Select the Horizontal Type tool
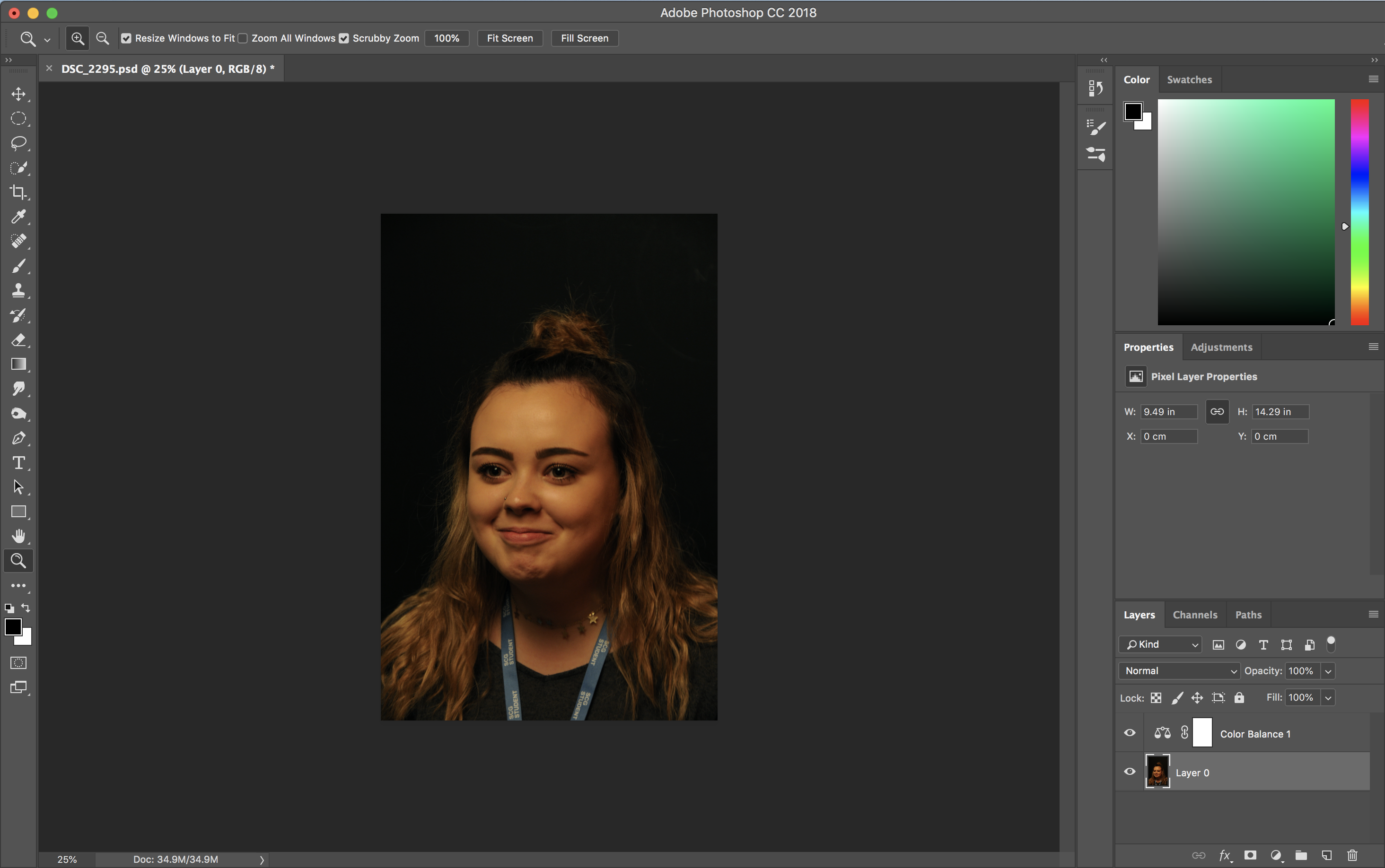Image resolution: width=1385 pixels, height=868 pixels. 18,463
